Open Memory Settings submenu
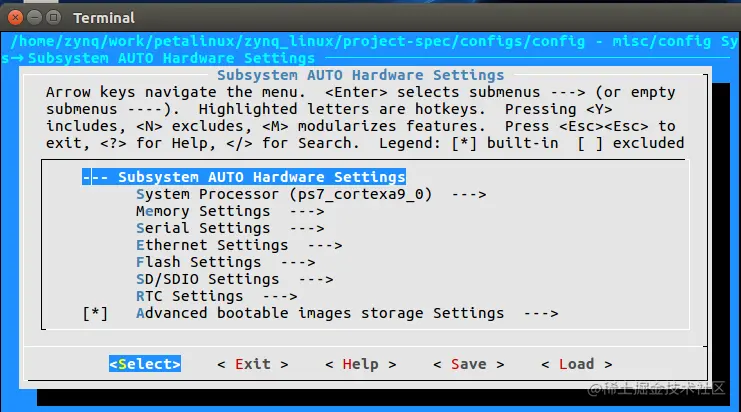This screenshot has height=412, width=741. 230,211
